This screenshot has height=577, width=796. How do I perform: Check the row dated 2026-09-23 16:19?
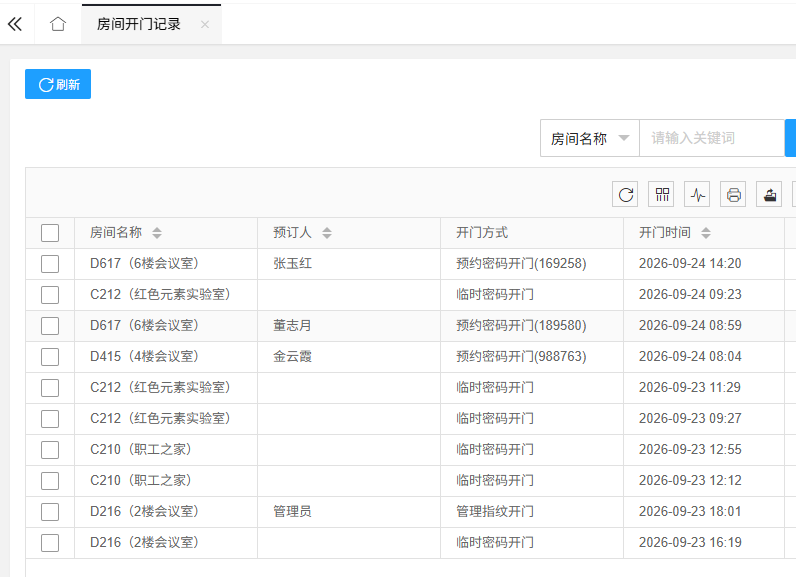click(50, 542)
